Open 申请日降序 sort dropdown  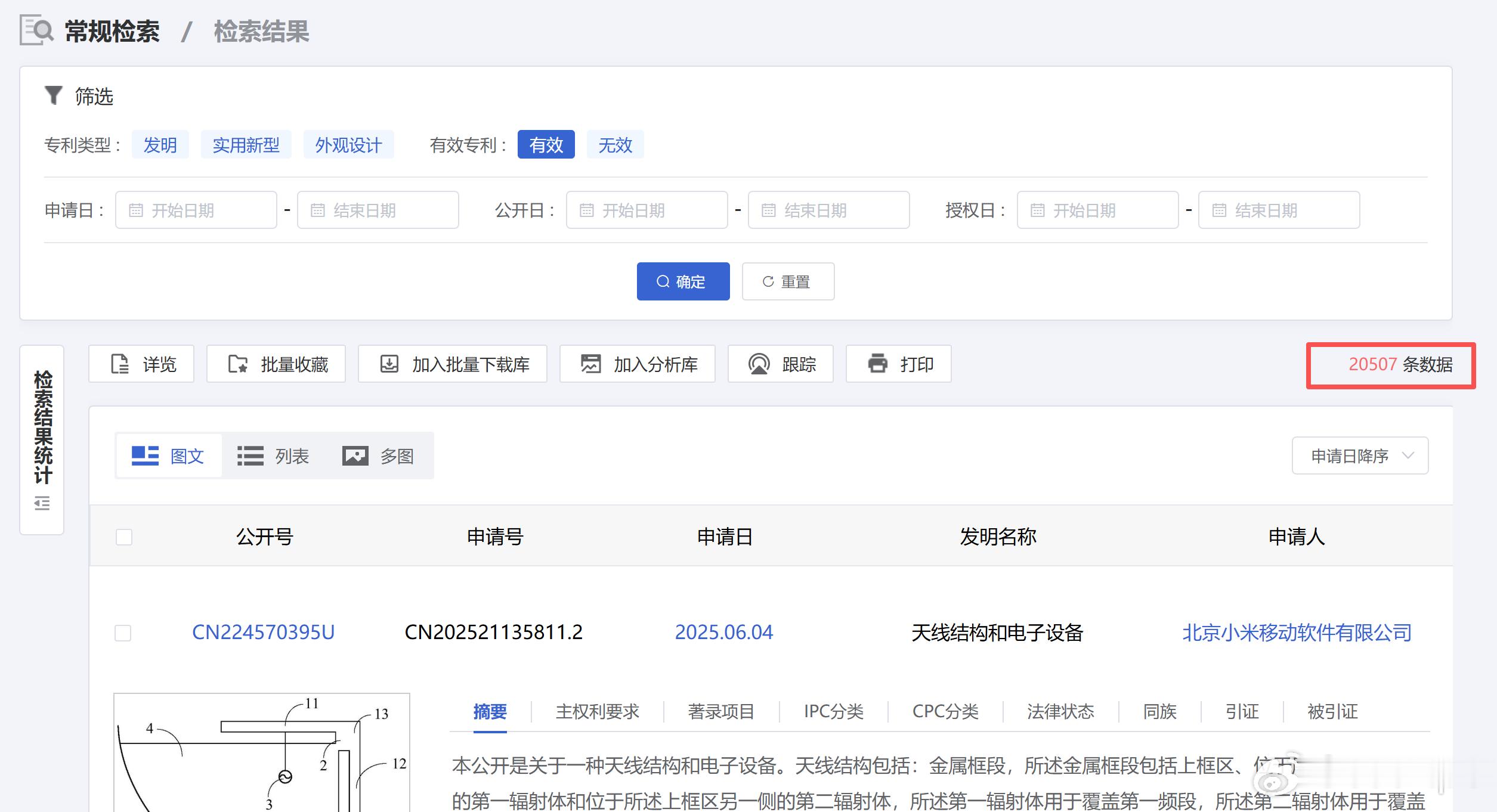(x=1360, y=456)
